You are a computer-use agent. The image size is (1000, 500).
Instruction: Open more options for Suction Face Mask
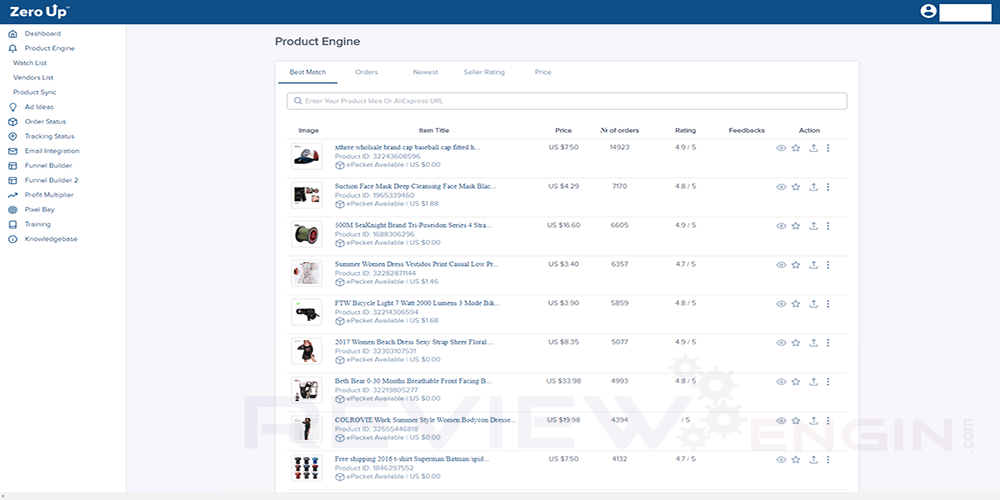coord(828,187)
